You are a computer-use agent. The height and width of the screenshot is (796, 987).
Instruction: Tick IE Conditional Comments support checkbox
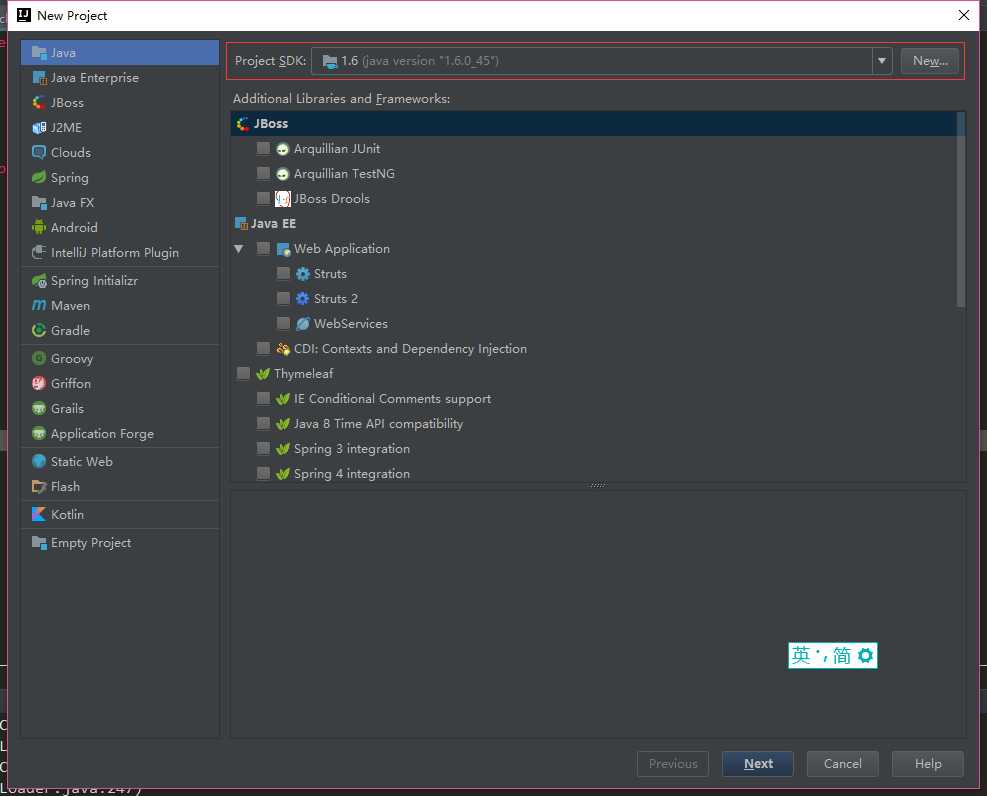point(263,398)
